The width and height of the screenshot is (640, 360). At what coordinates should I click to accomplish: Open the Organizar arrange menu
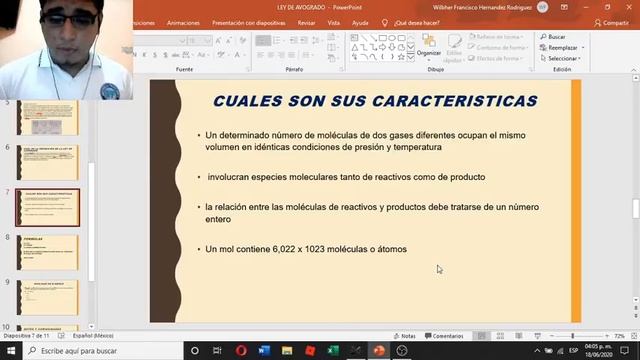pos(429,48)
